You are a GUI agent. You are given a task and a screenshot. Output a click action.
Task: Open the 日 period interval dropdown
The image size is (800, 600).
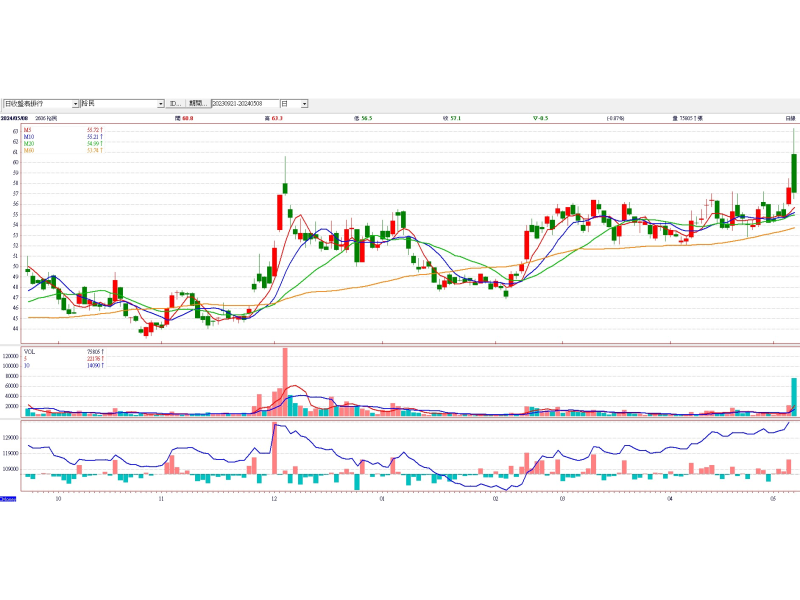click(x=304, y=103)
